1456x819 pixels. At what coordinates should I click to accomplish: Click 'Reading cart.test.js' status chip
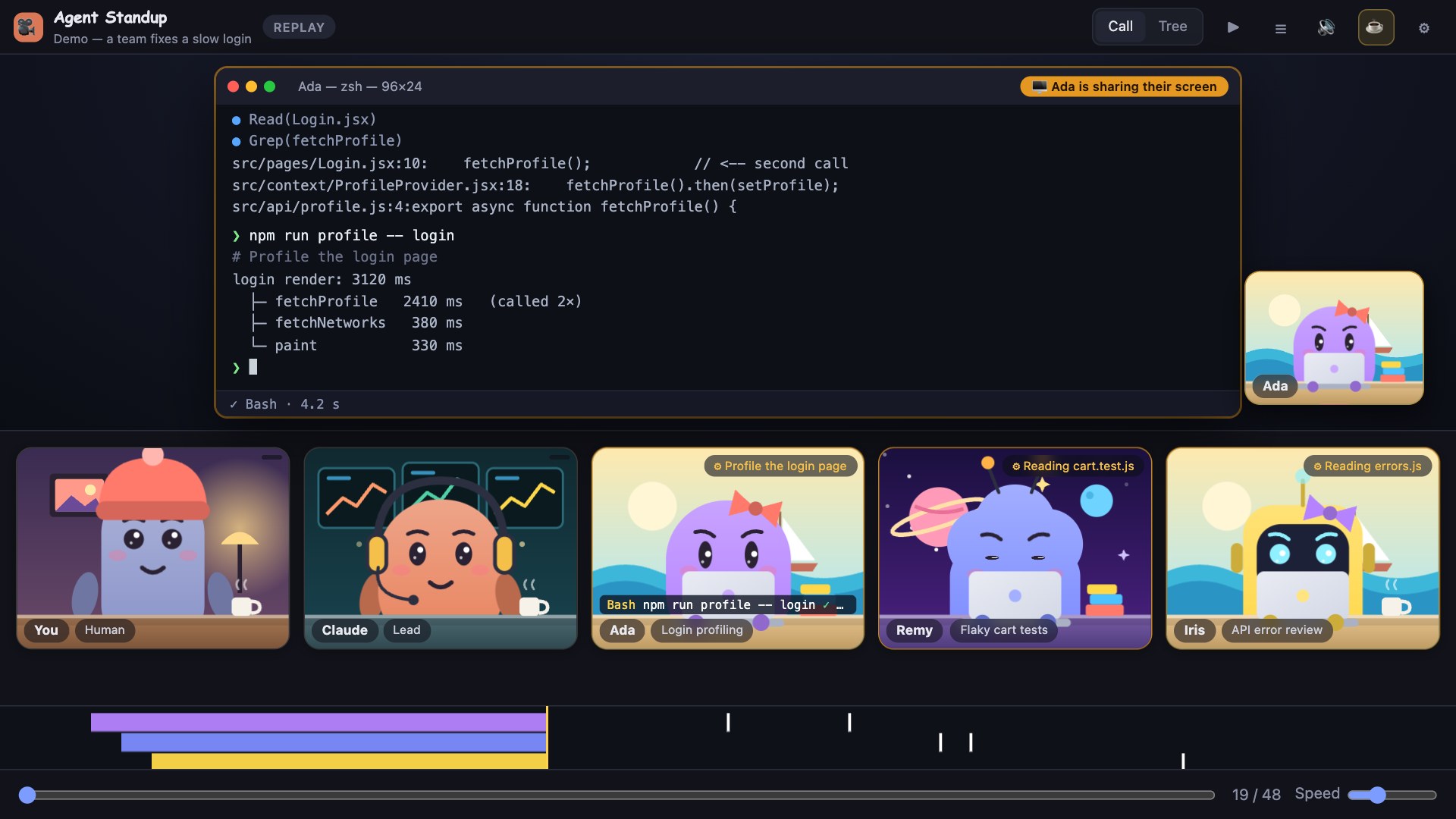pos(1073,466)
